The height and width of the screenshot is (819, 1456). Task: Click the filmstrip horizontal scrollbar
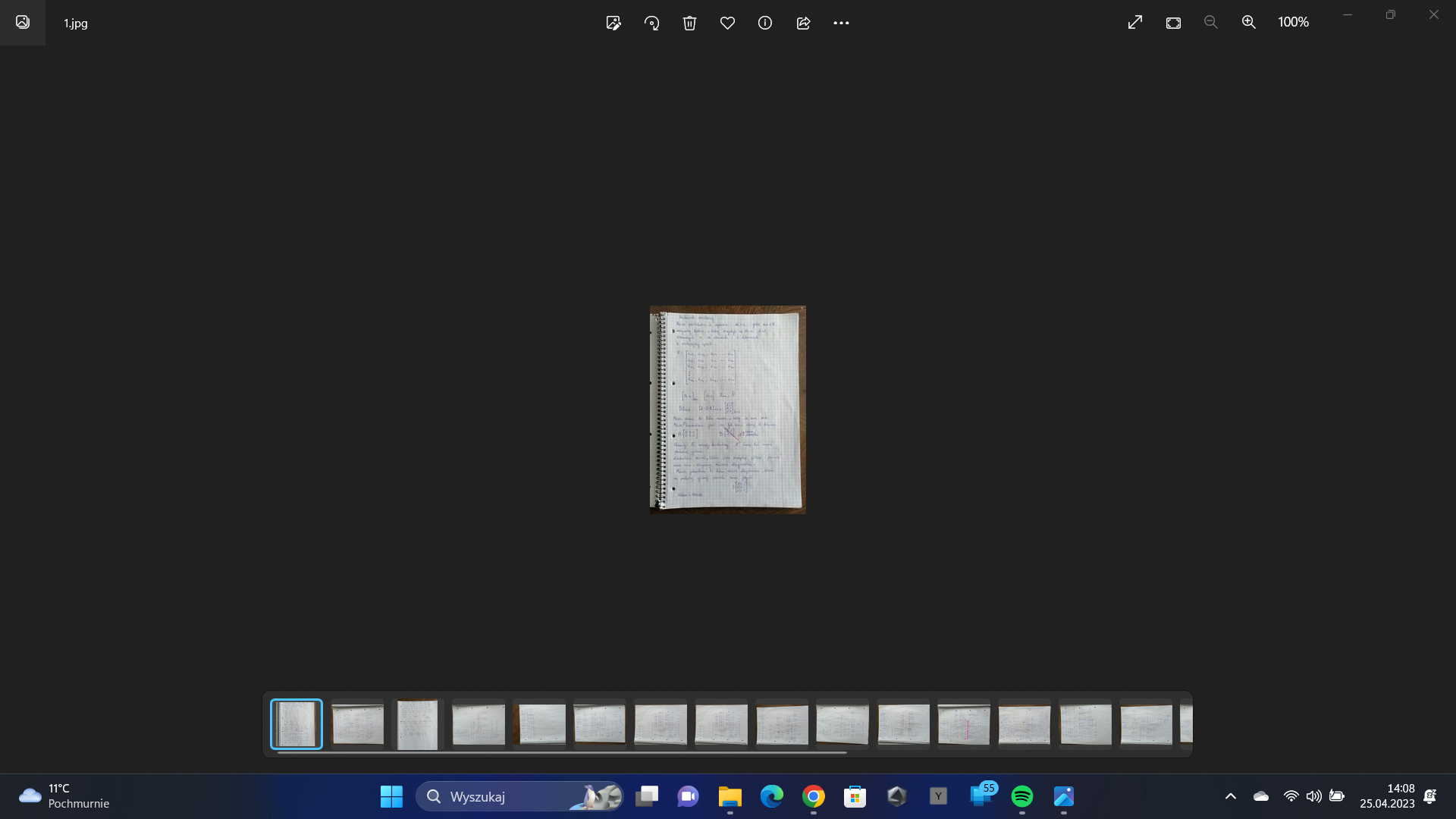[561, 752]
